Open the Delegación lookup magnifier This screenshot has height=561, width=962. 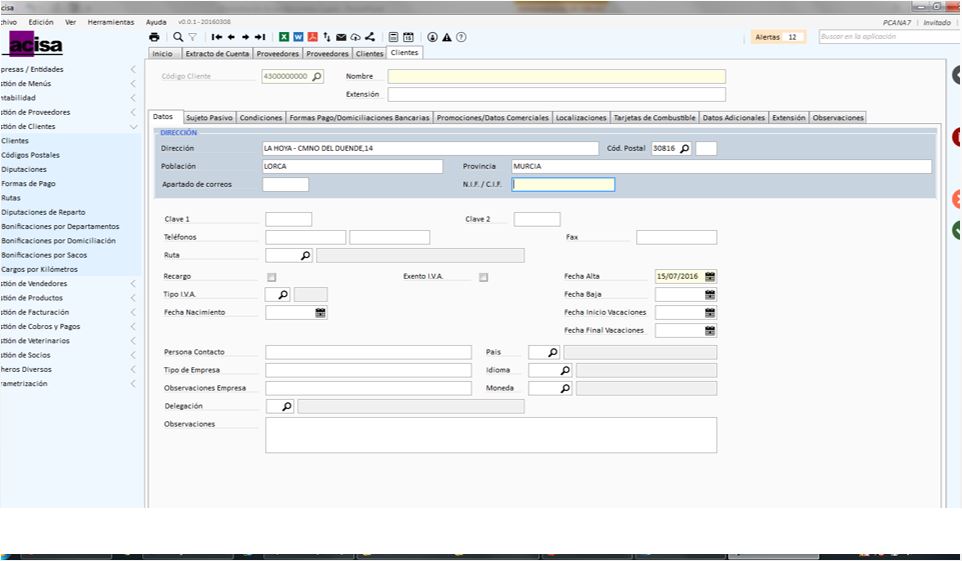[x=287, y=406]
